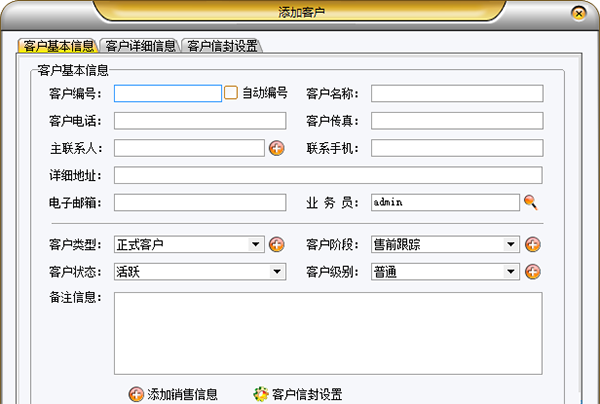Click the plus icon beside 客户类型 dropdown
Image resolution: width=600 pixels, height=404 pixels.
[276, 244]
